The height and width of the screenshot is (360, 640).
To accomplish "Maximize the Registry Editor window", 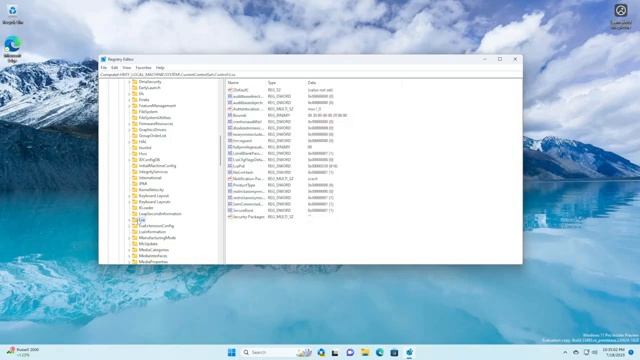I will (500, 59).
